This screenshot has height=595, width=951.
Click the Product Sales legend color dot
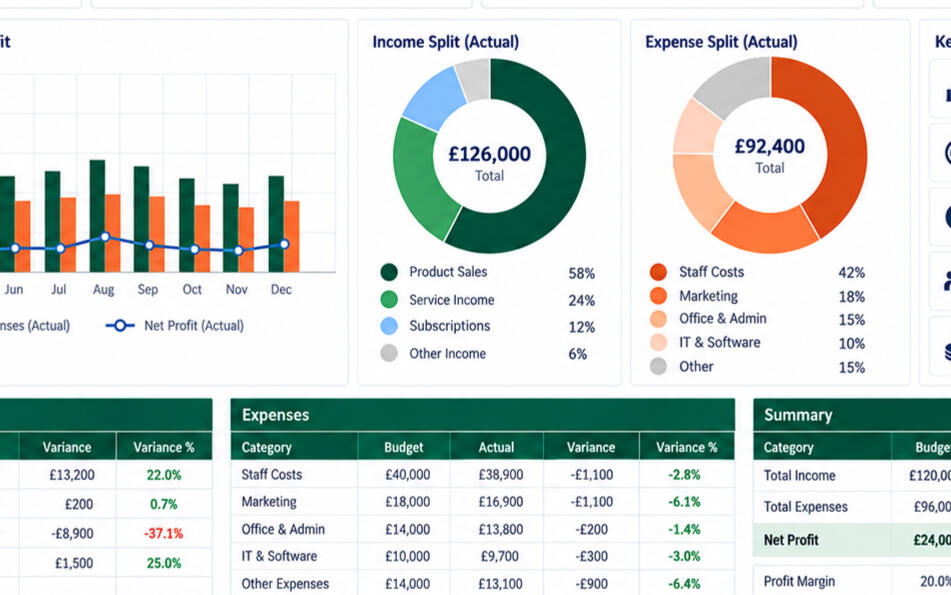coord(389,272)
